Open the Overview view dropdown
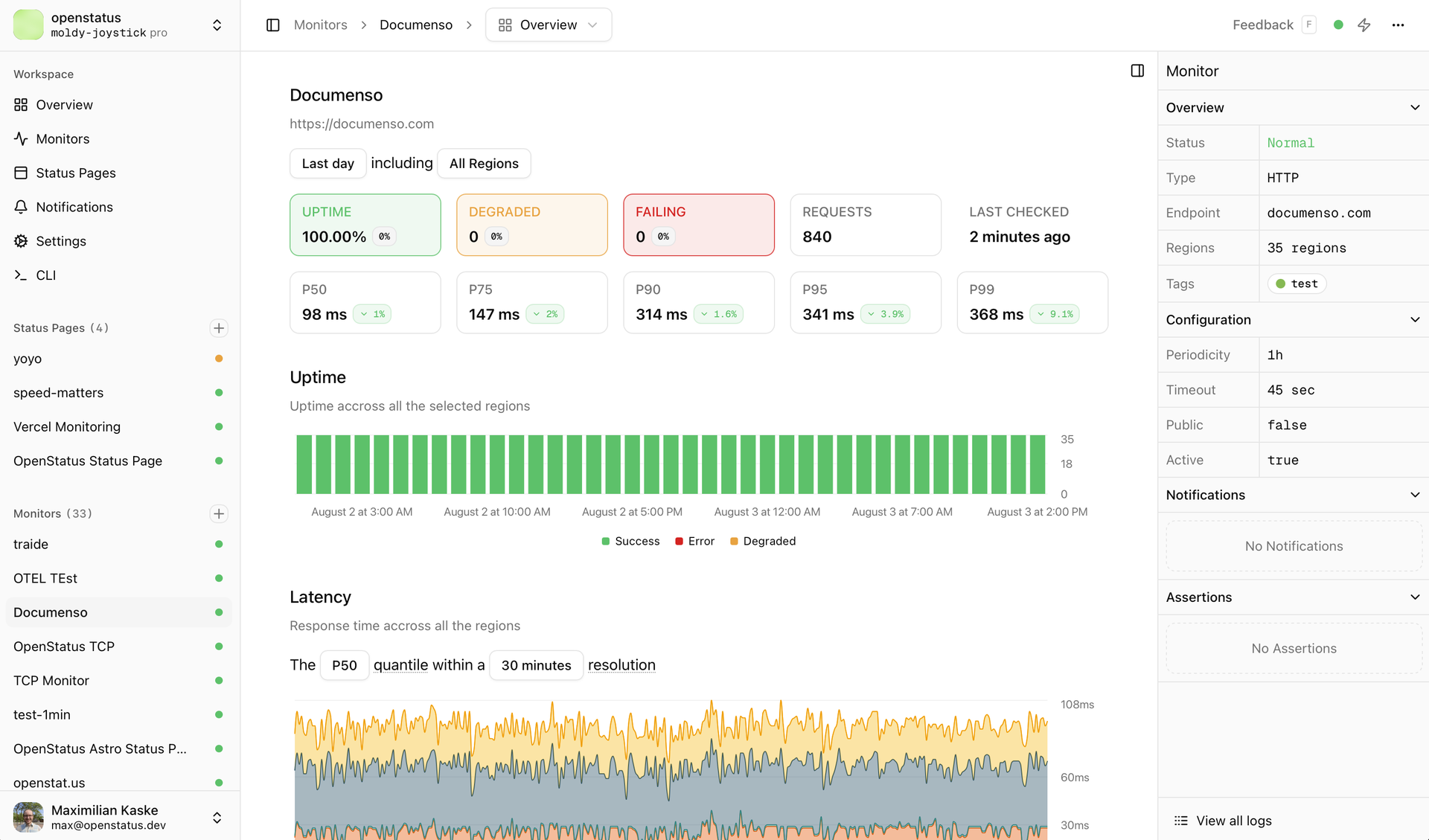The height and width of the screenshot is (840, 1429). click(549, 25)
